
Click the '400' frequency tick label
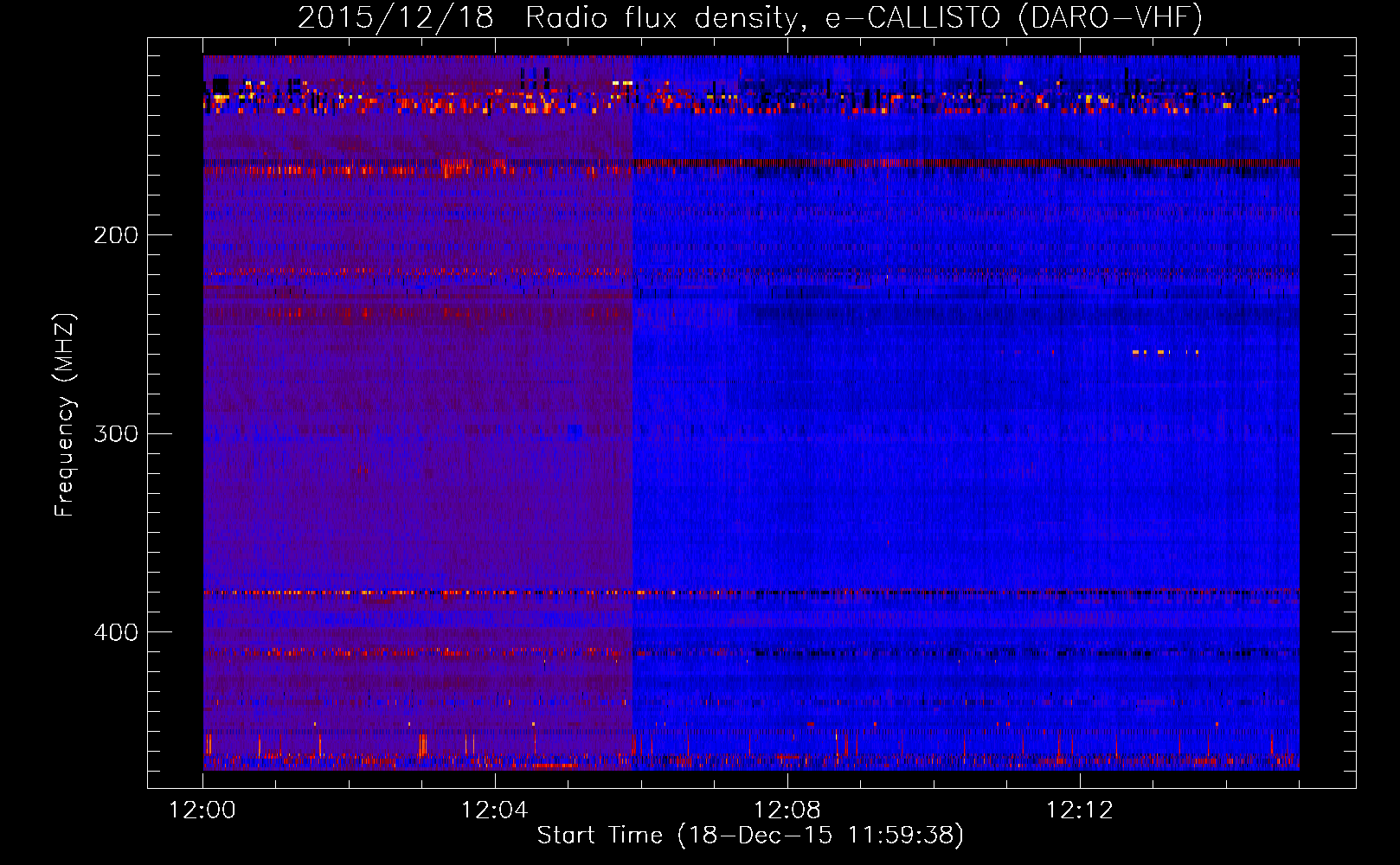115,632
